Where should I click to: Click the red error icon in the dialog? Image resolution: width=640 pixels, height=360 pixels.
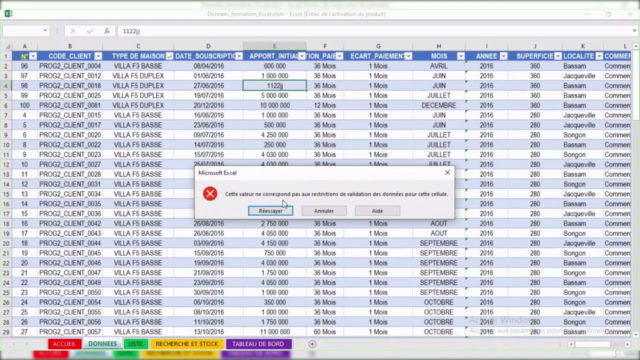pyautogui.click(x=210, y=193)
